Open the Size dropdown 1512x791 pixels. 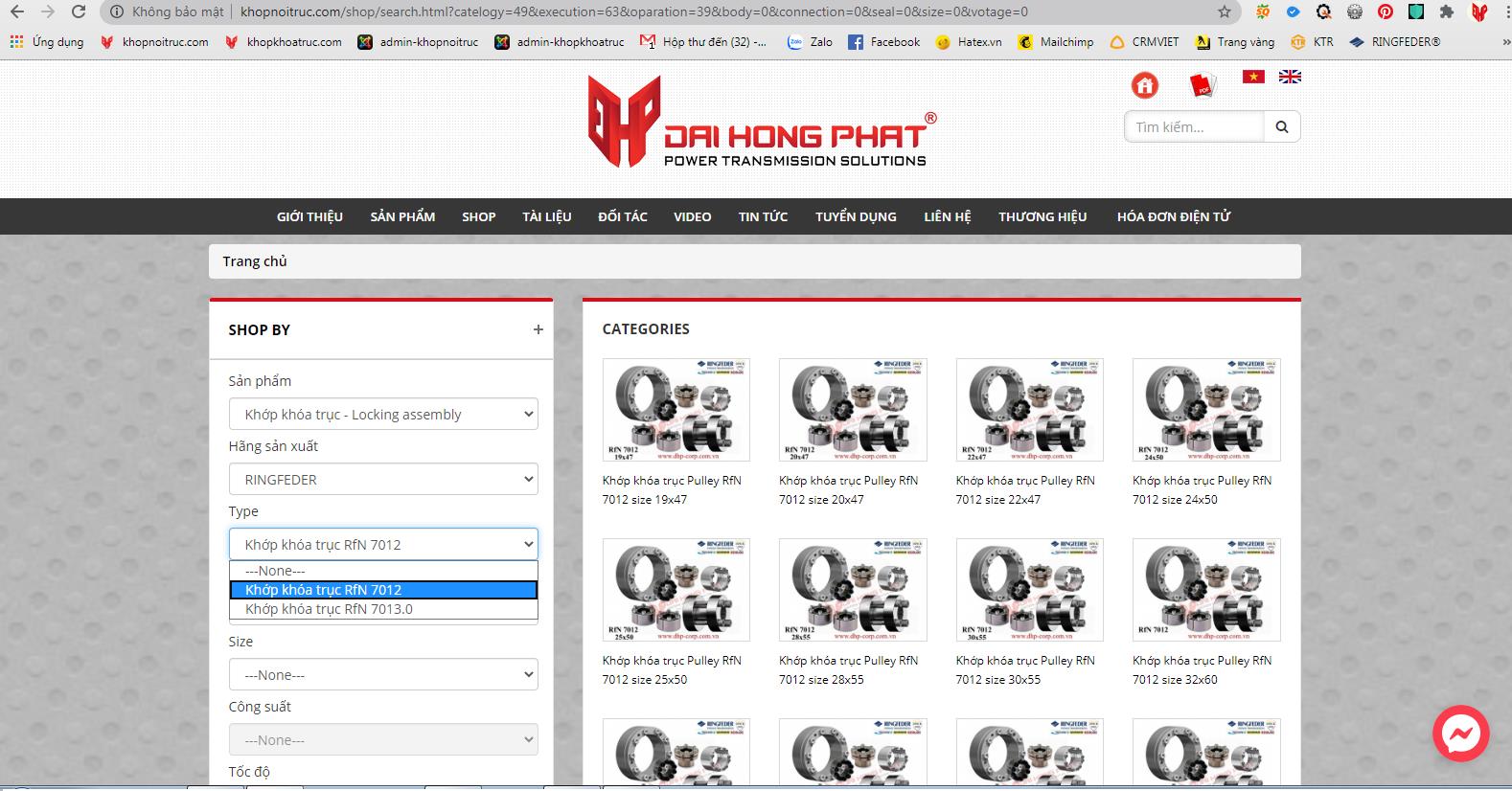[383, 674]
